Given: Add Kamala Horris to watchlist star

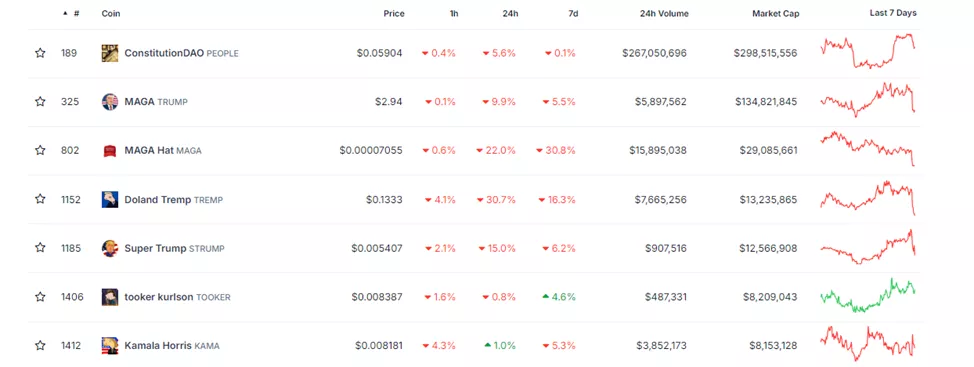Looking at the screenshot, I should pos(40,345).
